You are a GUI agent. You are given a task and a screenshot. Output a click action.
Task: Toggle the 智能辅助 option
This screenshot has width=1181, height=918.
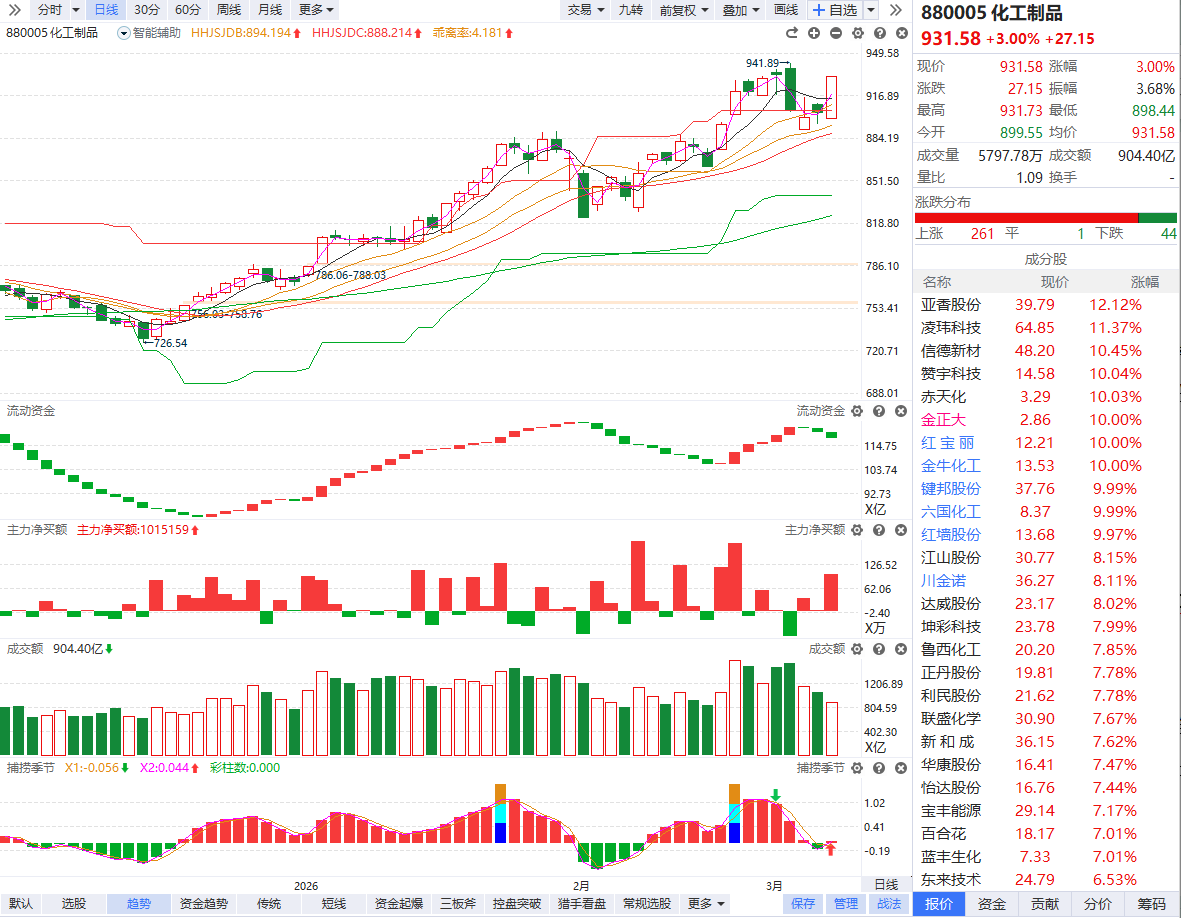tap(149, 33)
